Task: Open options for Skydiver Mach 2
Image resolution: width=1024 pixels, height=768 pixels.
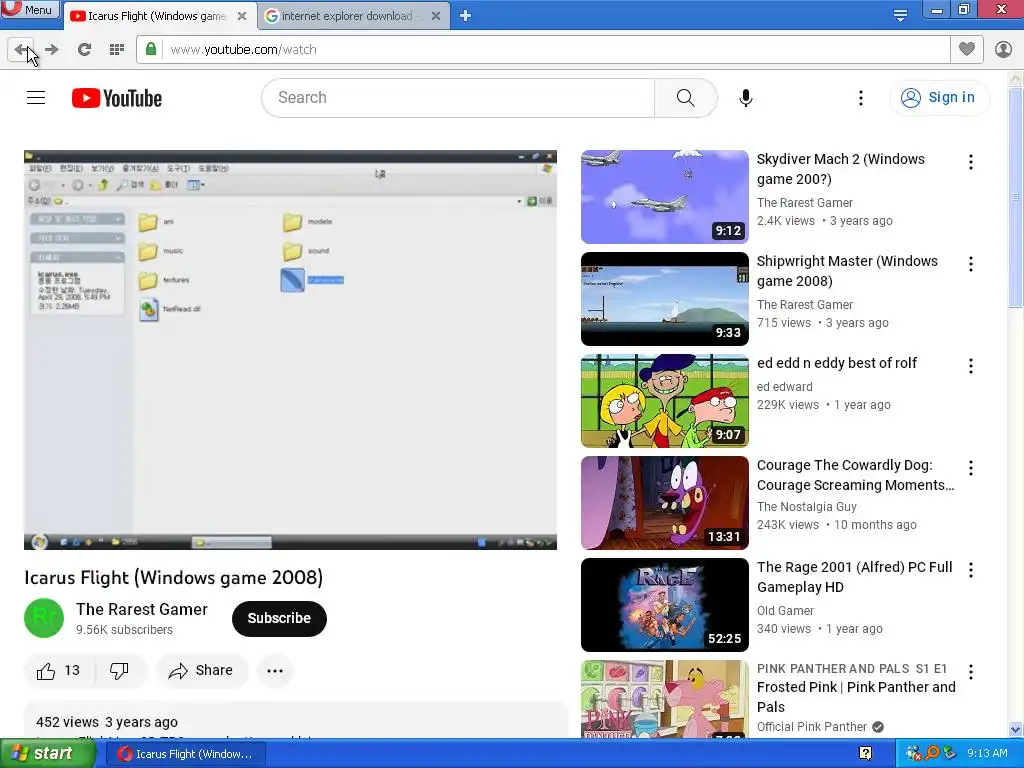Action: click(971, 162)
